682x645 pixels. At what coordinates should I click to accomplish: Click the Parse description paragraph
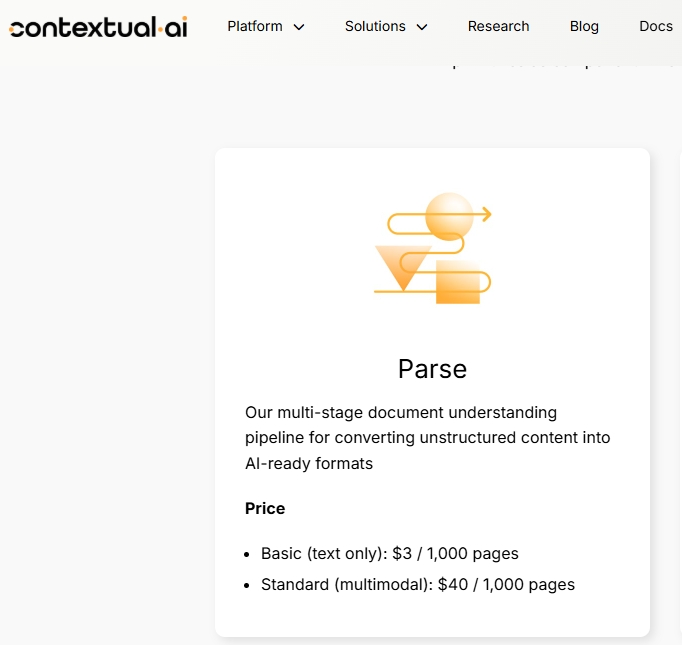coord(428,438)
